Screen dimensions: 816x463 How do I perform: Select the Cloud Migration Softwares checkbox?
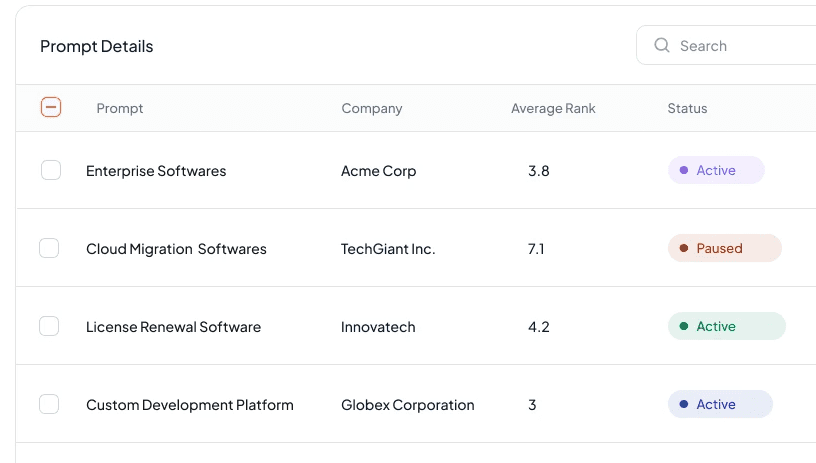(x=49, y=248)
